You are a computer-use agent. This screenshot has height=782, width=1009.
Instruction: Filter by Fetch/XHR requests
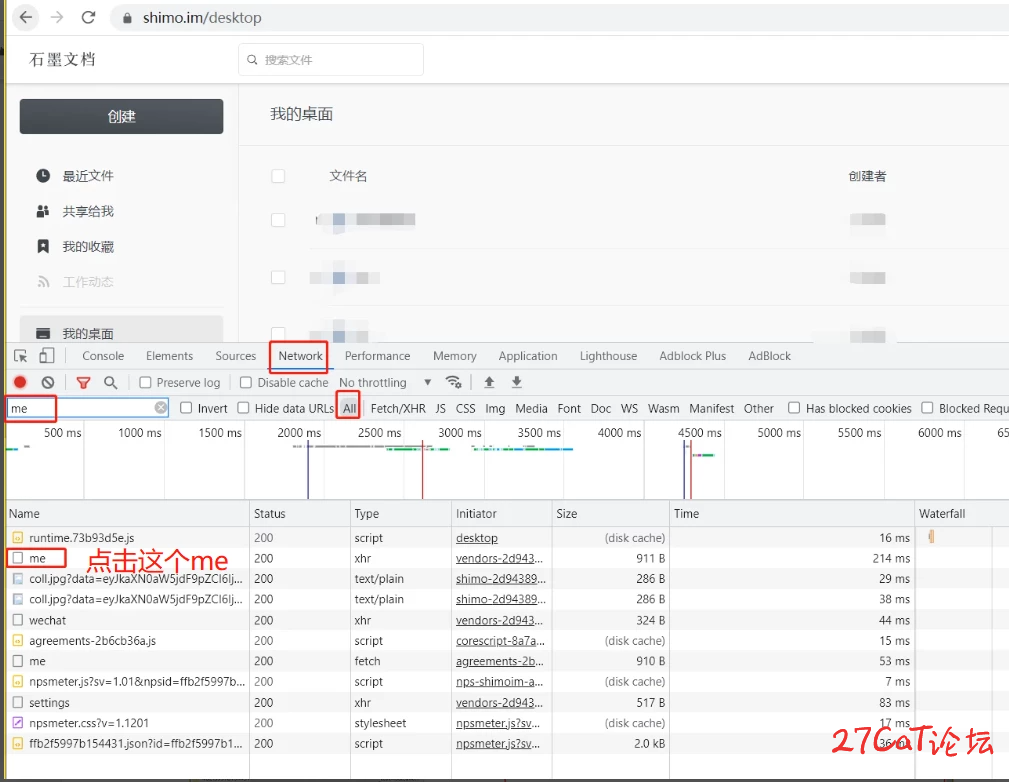pyautogui.click(x=398, y=408)
